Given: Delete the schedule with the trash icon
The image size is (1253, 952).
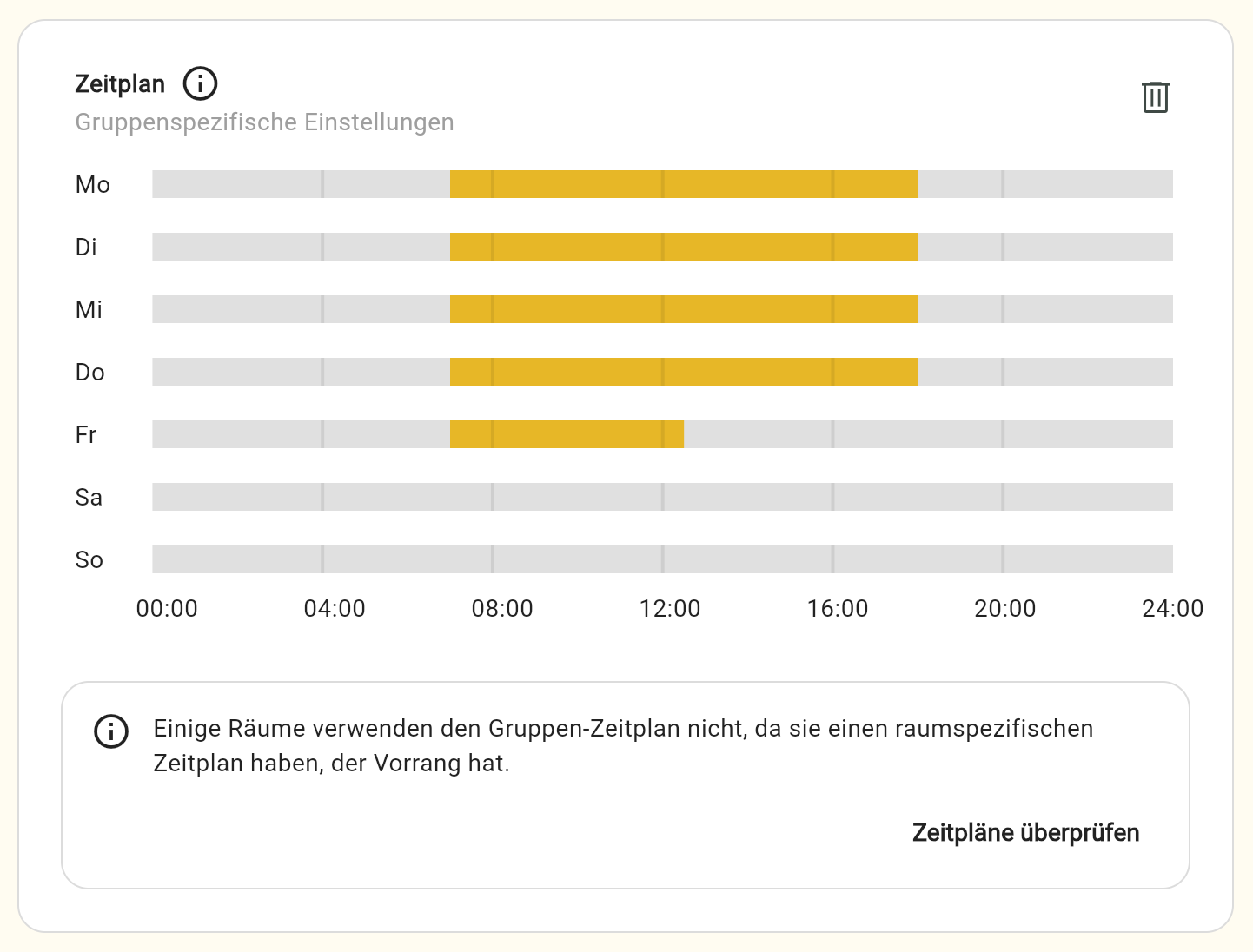Looking at the screenshot, I should point(1155,97).
